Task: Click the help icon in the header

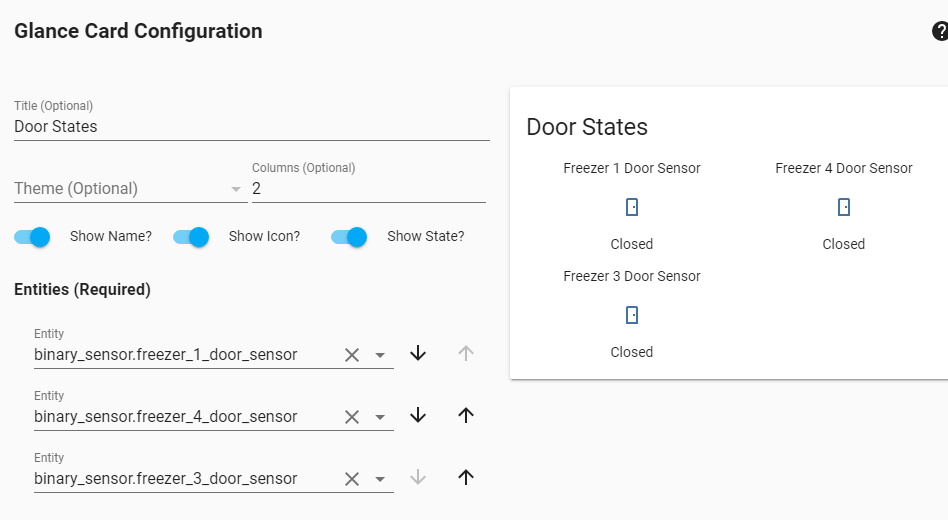Action: tap(939, 32)
